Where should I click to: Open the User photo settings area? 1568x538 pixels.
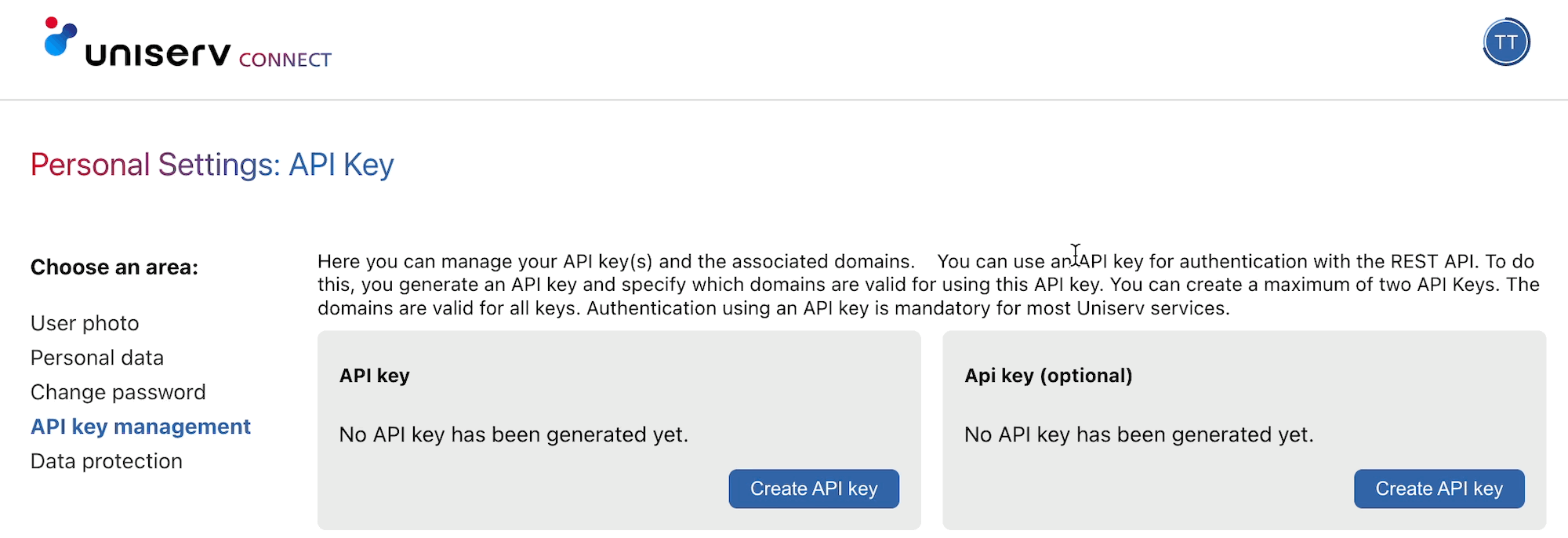tap(85, 323)
